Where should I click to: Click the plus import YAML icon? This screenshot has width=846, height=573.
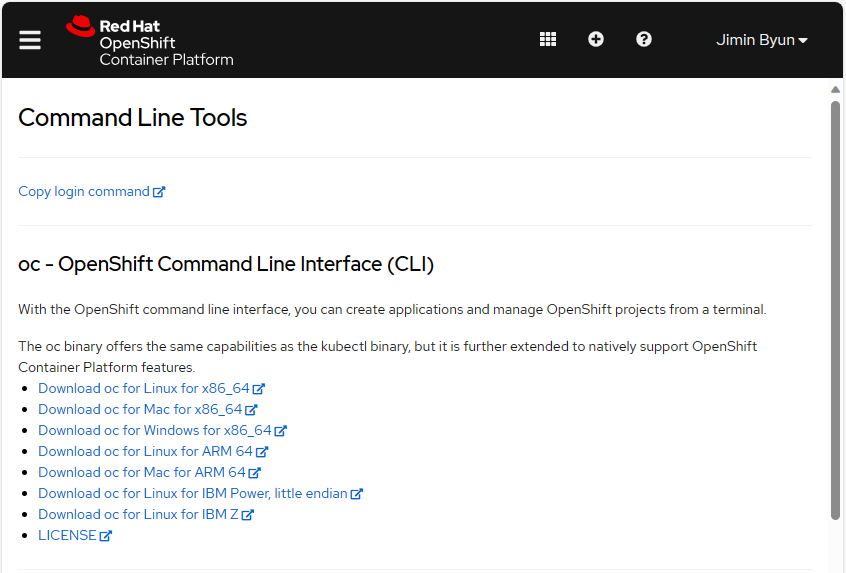click(596, 39)
